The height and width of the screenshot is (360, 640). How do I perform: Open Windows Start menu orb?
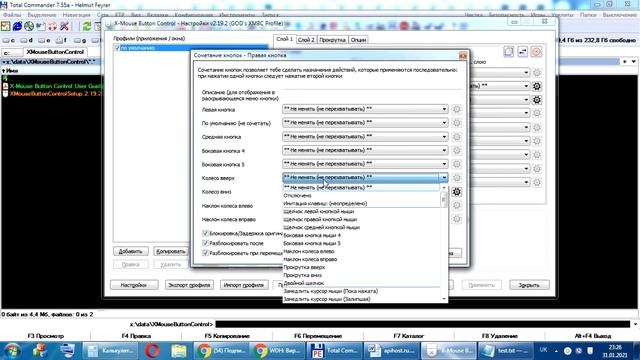(x=12, y=351)
